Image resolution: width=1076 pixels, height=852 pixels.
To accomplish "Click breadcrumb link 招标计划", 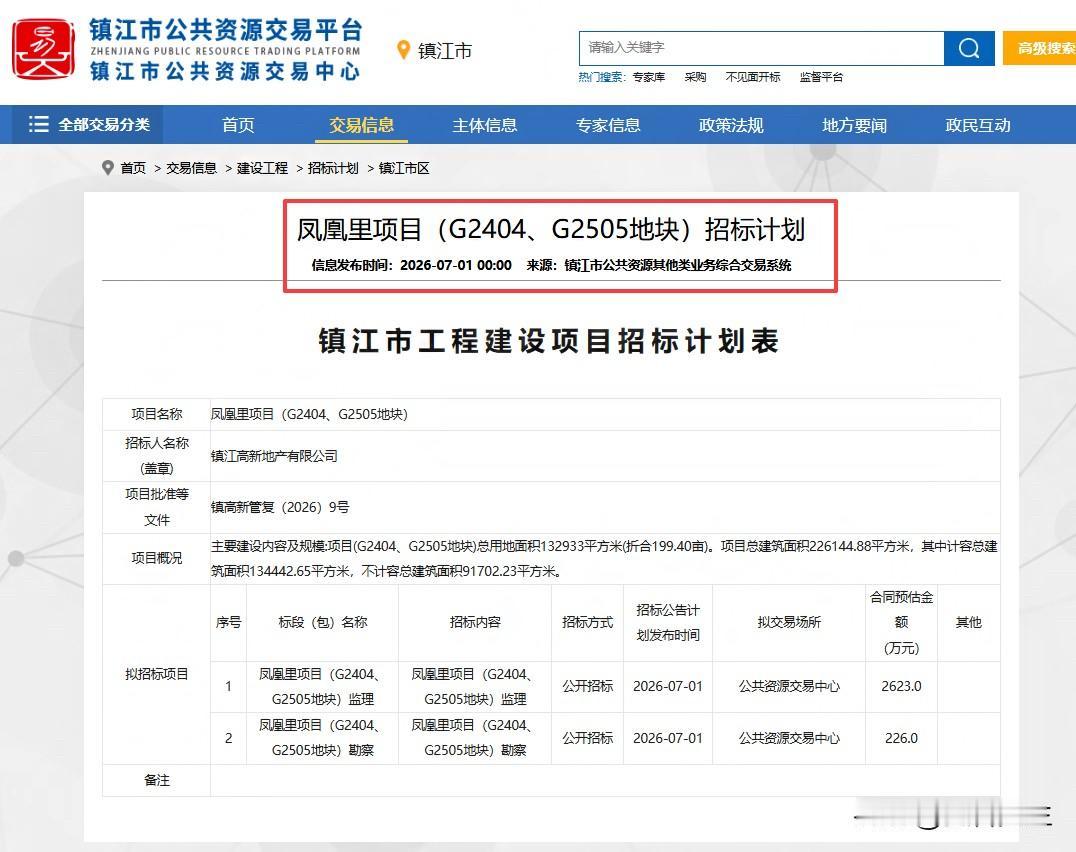I will 333,168.
